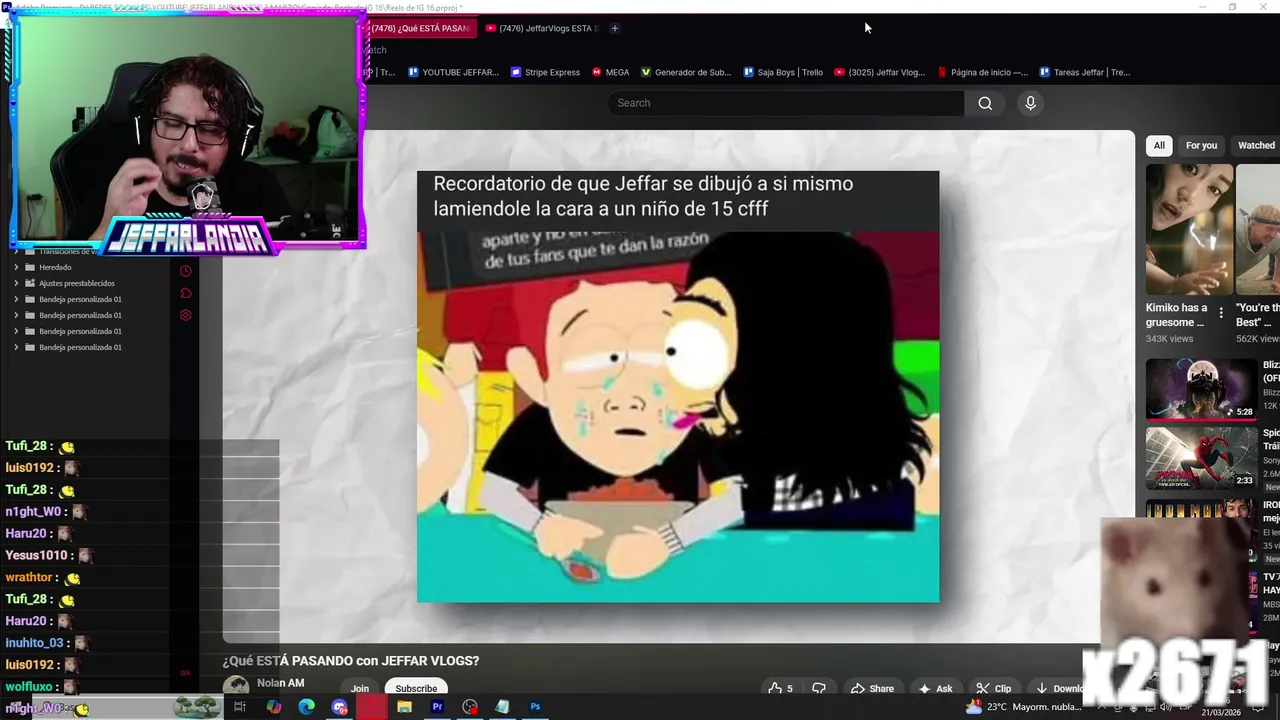Click chat username wrathtor
1280x720 pixels.
pos(29,577)
